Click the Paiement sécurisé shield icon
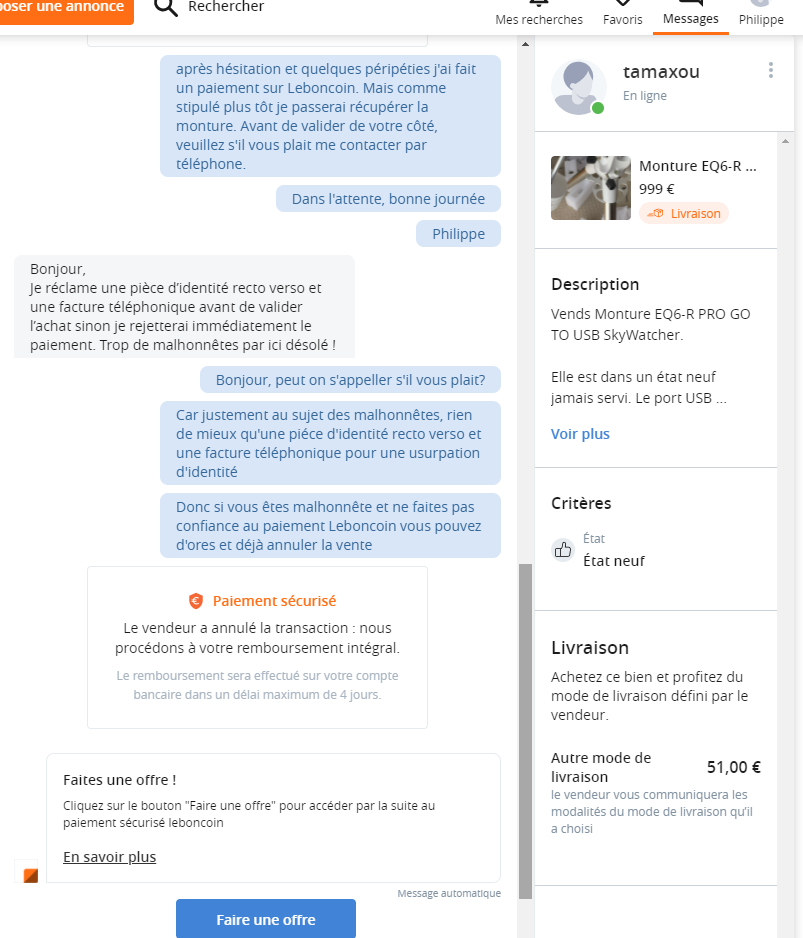The height and width of the screenshot is (938, 803). 196,601
